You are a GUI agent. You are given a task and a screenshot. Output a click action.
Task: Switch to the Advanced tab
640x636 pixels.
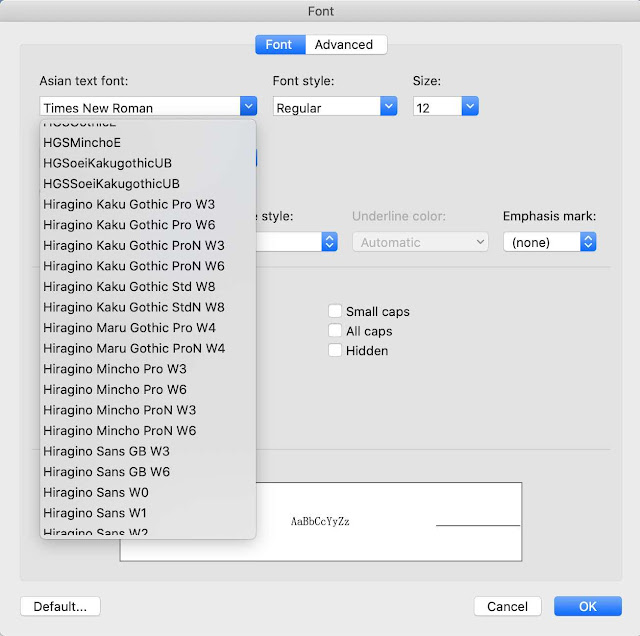click(346, 44)
